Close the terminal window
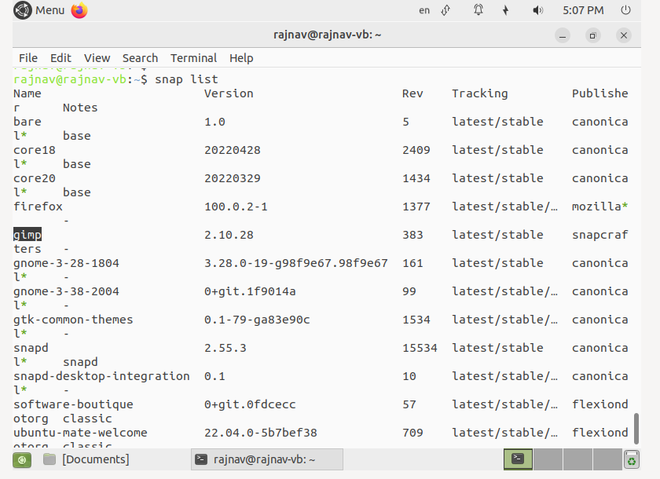 click(x=623, y=35)
